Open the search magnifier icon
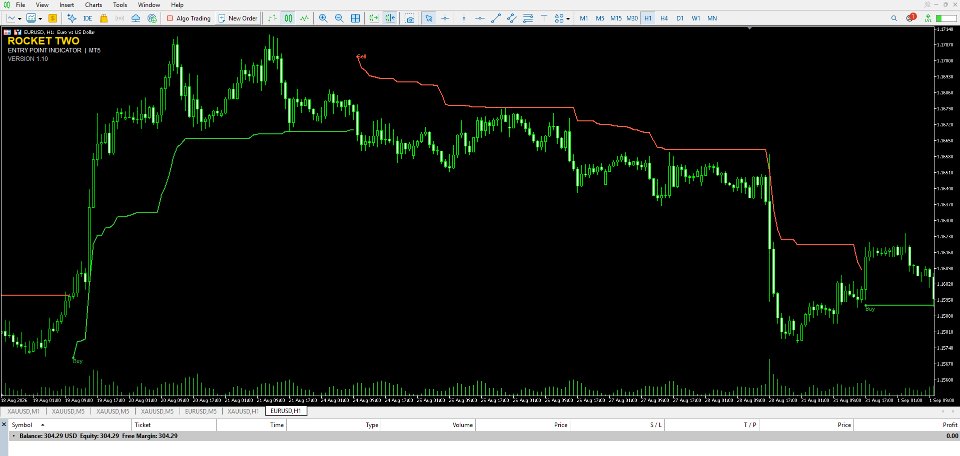 [x=894, y=18]
